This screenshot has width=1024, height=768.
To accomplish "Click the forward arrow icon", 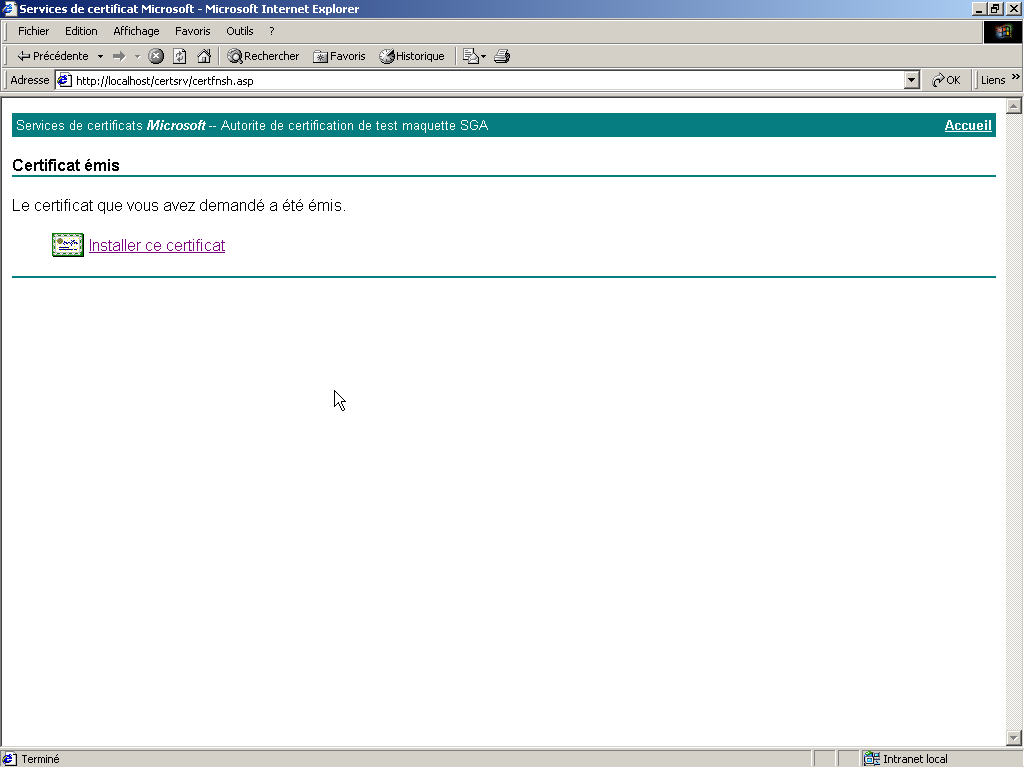I will [x=119, y=56].
